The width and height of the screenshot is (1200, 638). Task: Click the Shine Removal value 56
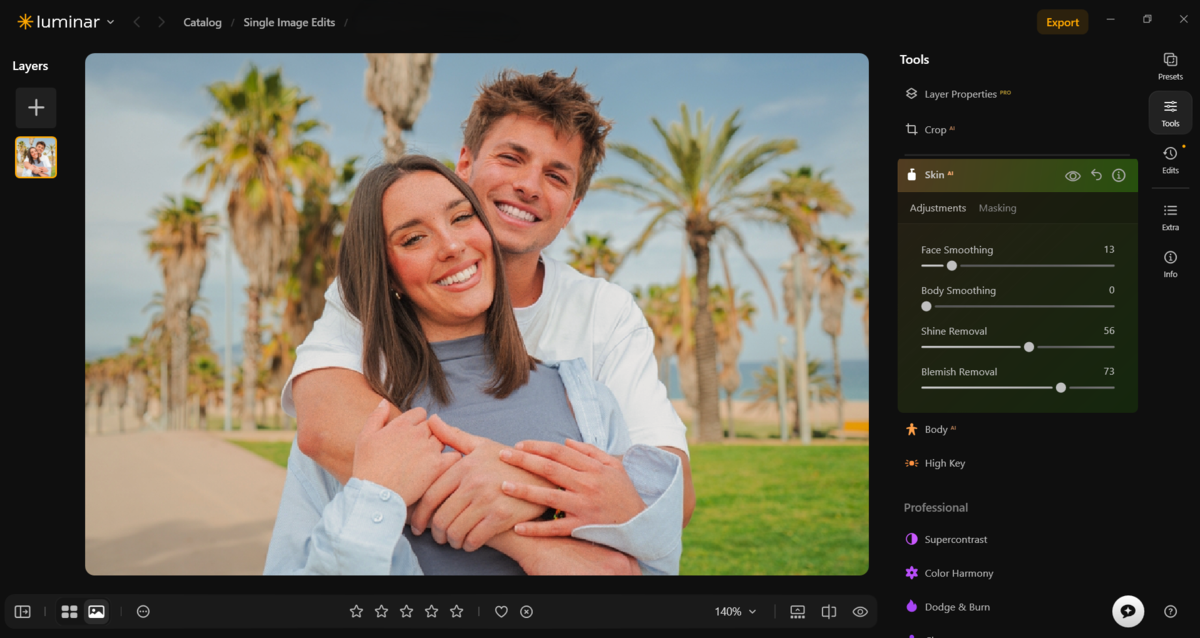click(x=1109, y=330)
